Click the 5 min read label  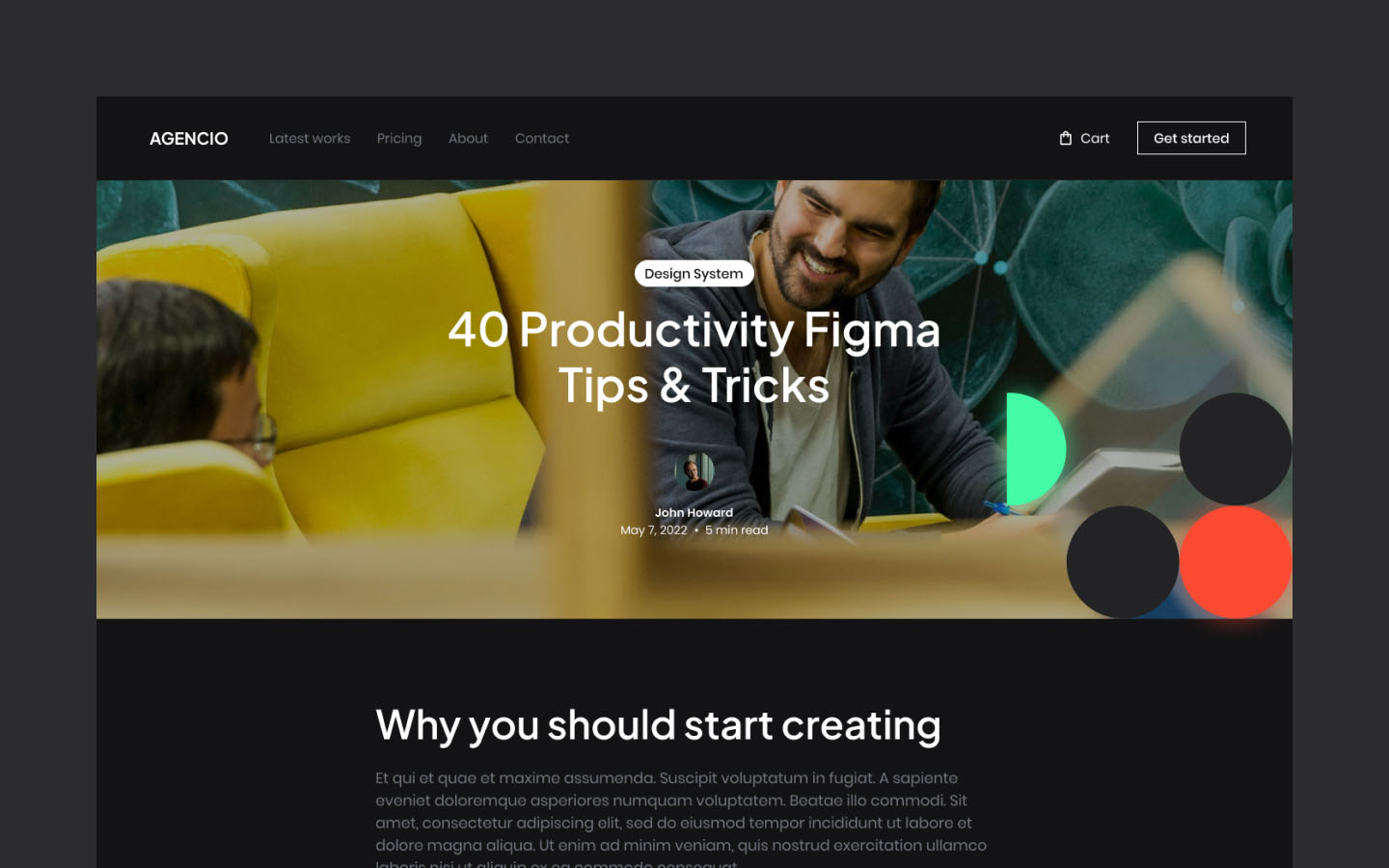point(737,529)
